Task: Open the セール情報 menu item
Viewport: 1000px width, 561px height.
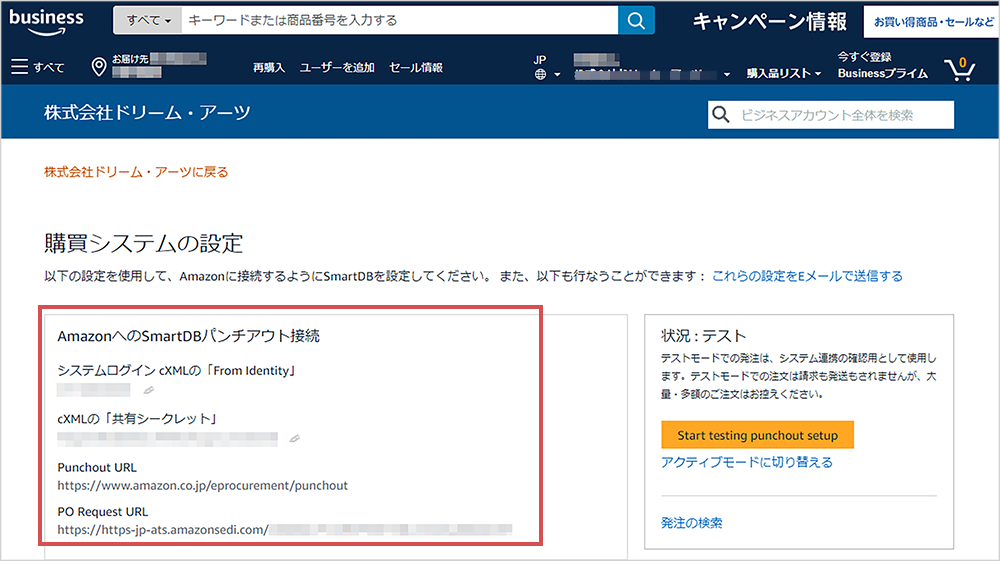Action: point(416,68)
